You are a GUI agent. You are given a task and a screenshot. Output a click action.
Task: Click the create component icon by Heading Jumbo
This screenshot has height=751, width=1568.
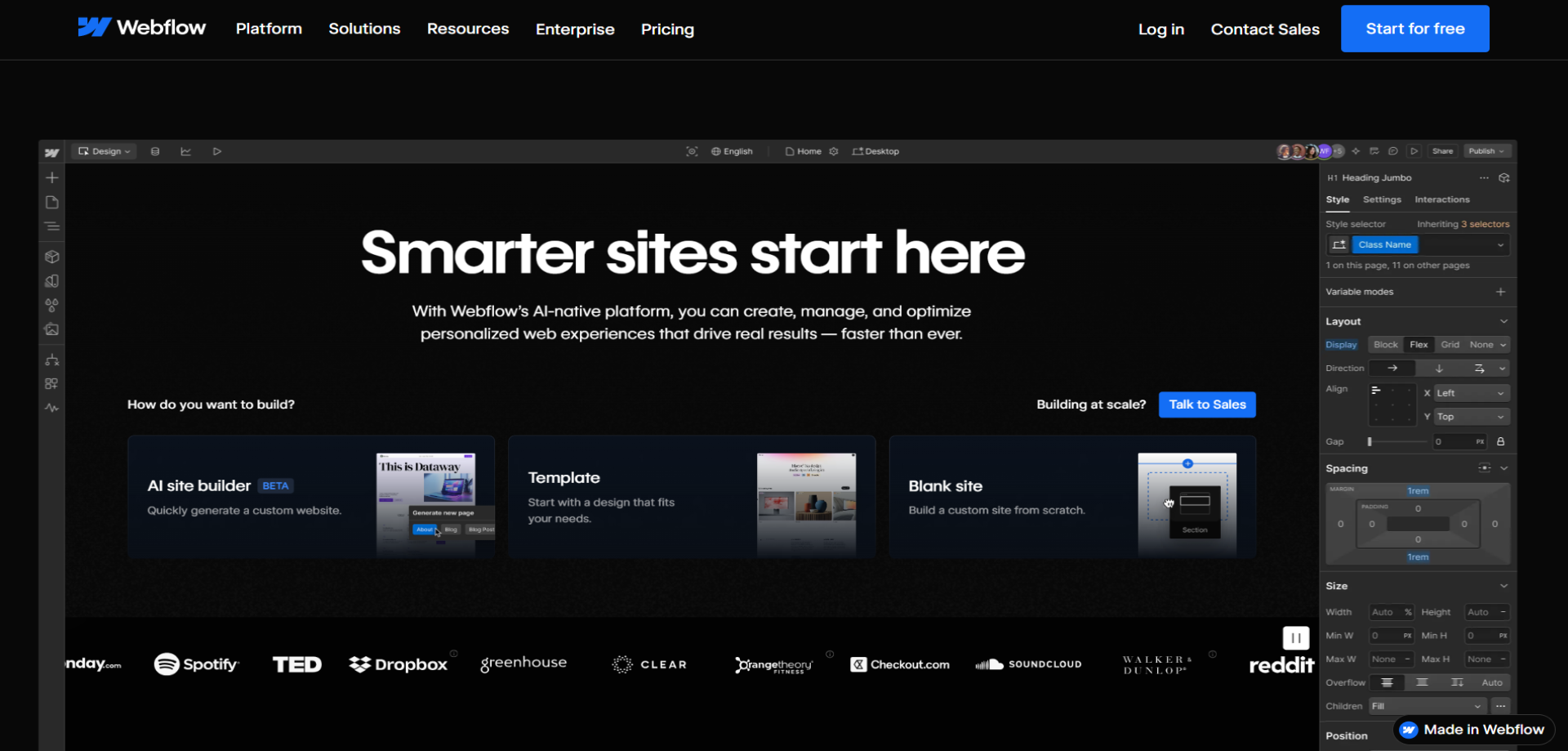point(1503,177)
